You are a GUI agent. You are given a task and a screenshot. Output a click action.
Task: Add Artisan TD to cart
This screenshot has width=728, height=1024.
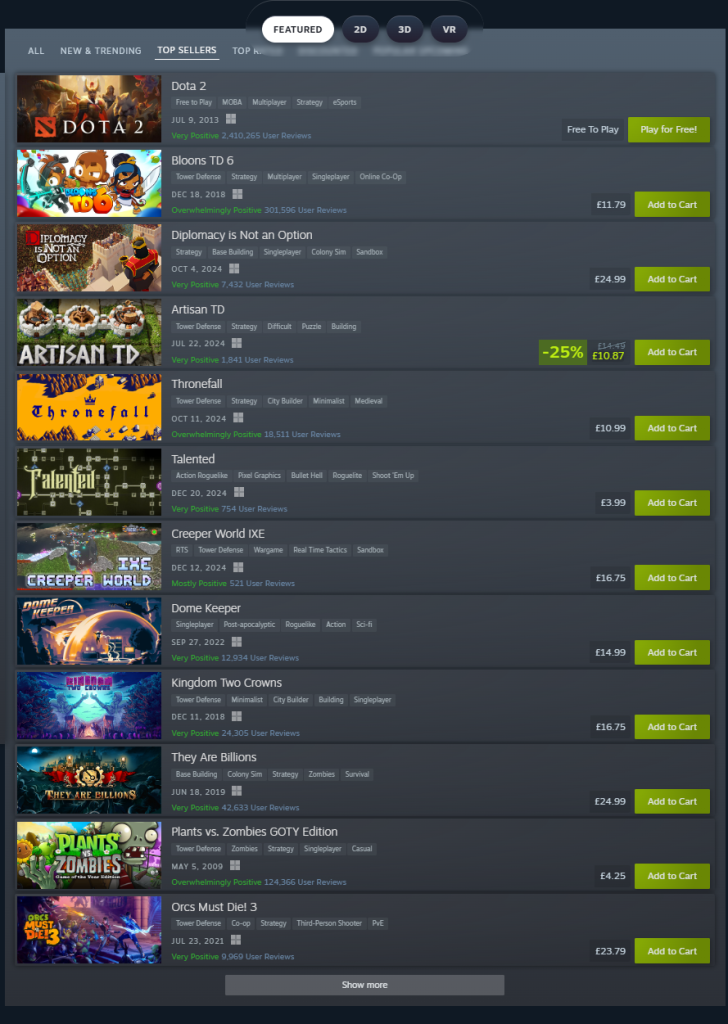(x=672, y=352)
